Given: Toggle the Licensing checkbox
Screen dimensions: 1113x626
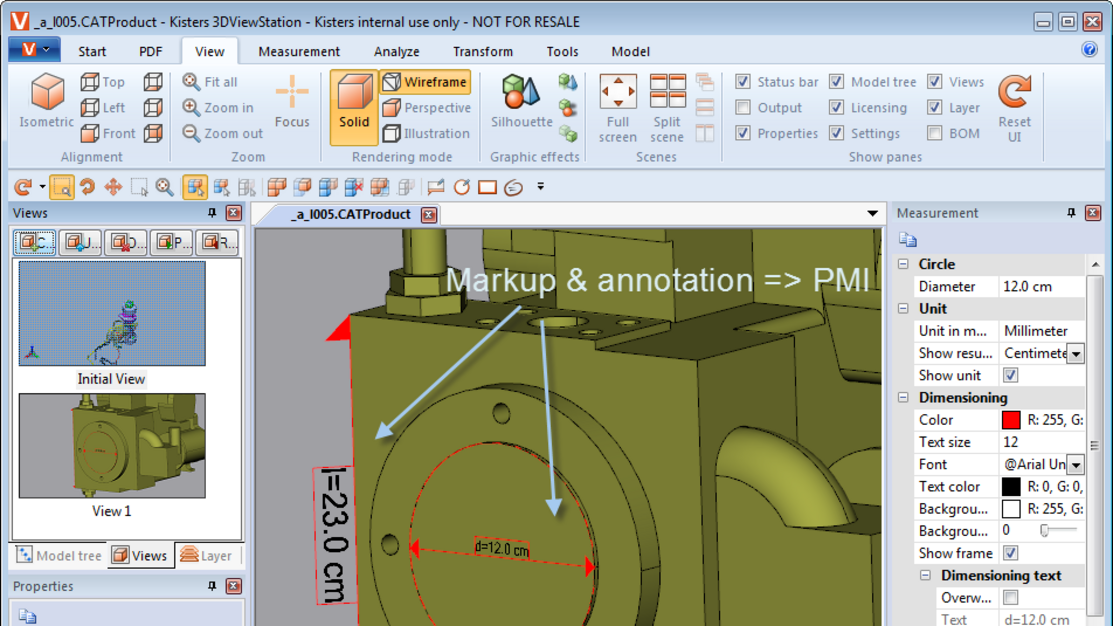Looking at the screenshot, I should coord(837,107).
